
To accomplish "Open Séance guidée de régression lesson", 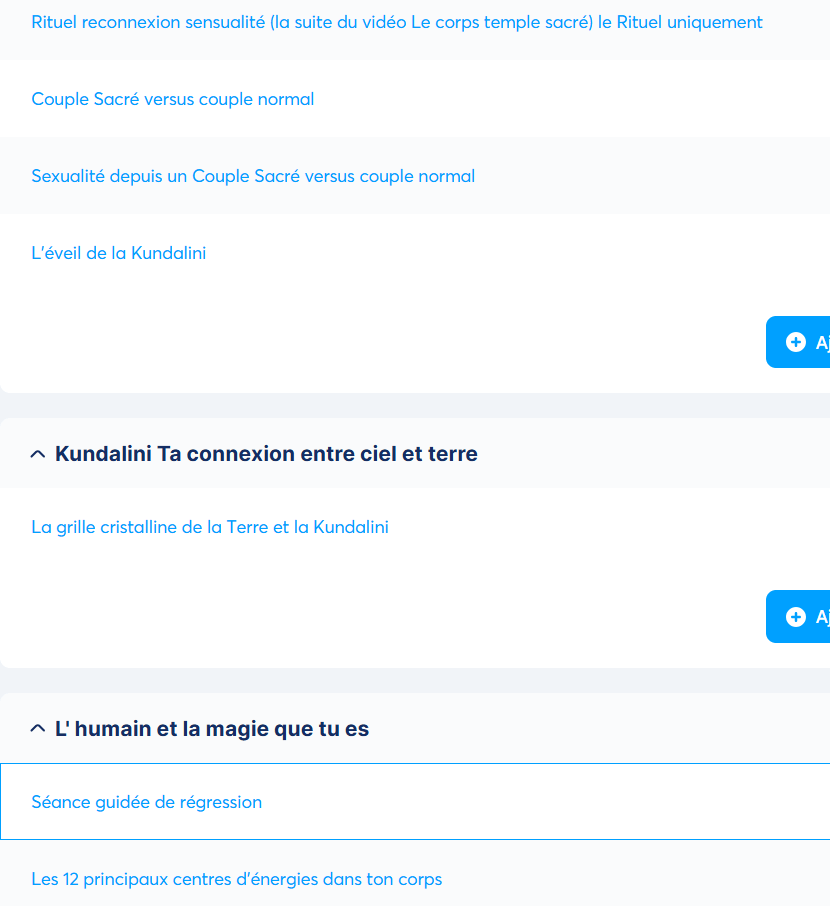I will (147, 802).
